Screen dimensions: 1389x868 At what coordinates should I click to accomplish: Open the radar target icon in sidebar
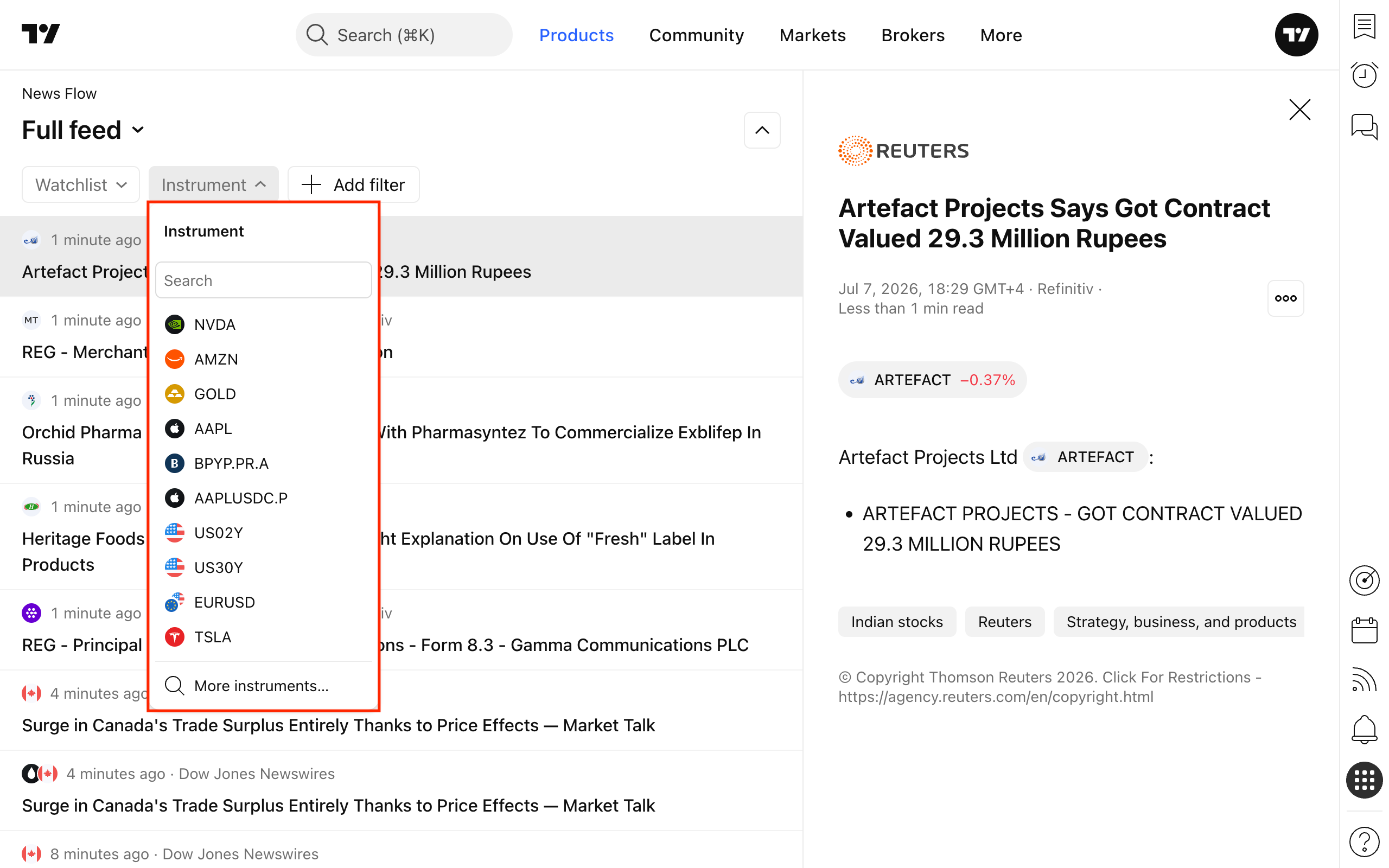pyautogui.click(x=1363, y=581)
